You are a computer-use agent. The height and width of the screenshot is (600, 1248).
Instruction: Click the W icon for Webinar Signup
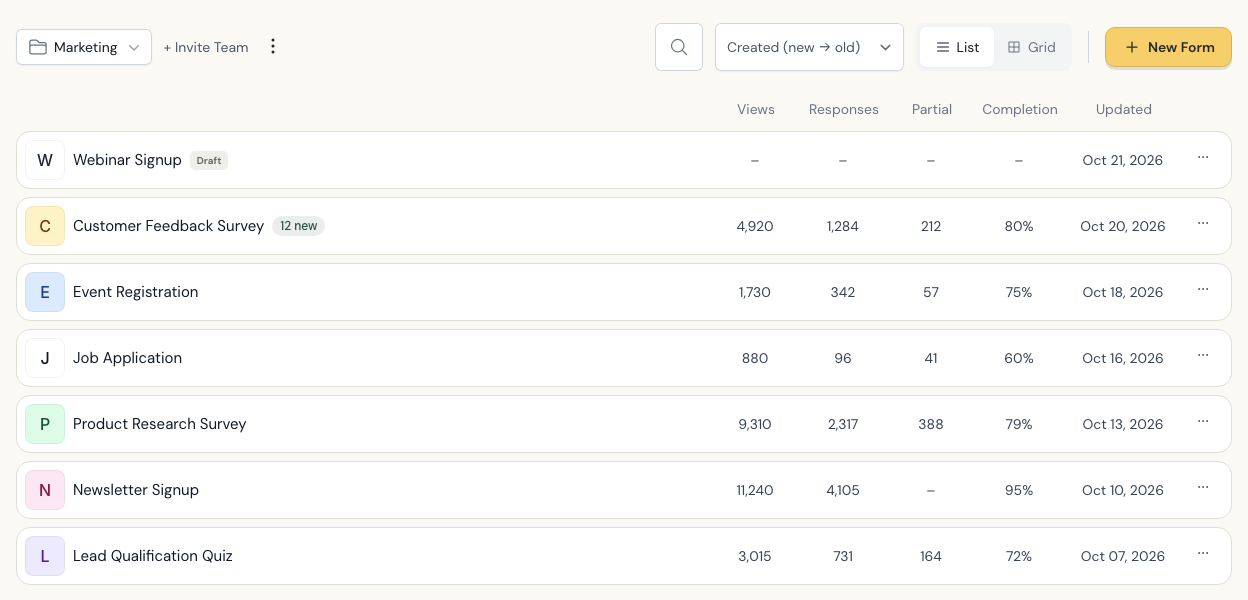click(45, 160)
